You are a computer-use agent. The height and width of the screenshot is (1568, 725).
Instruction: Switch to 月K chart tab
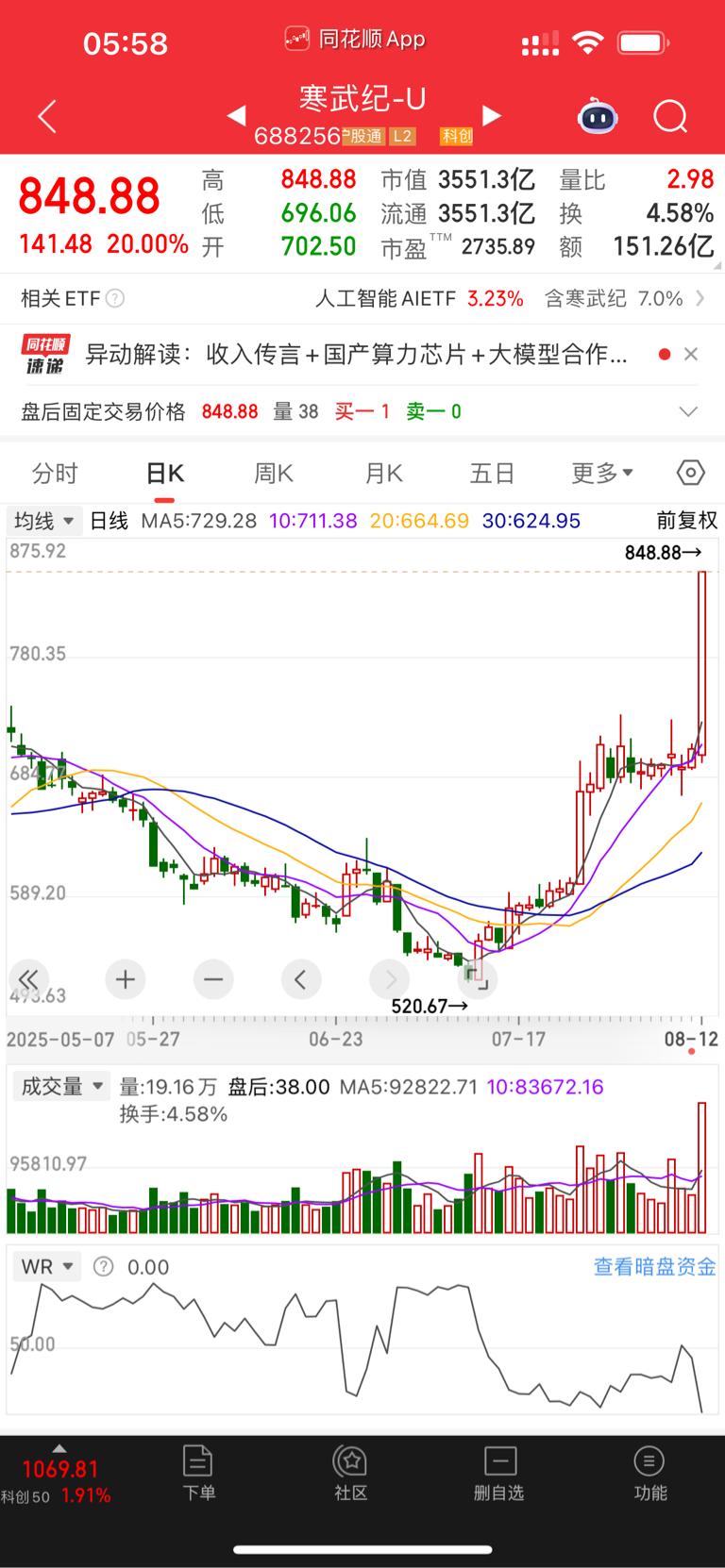point(384,473)
